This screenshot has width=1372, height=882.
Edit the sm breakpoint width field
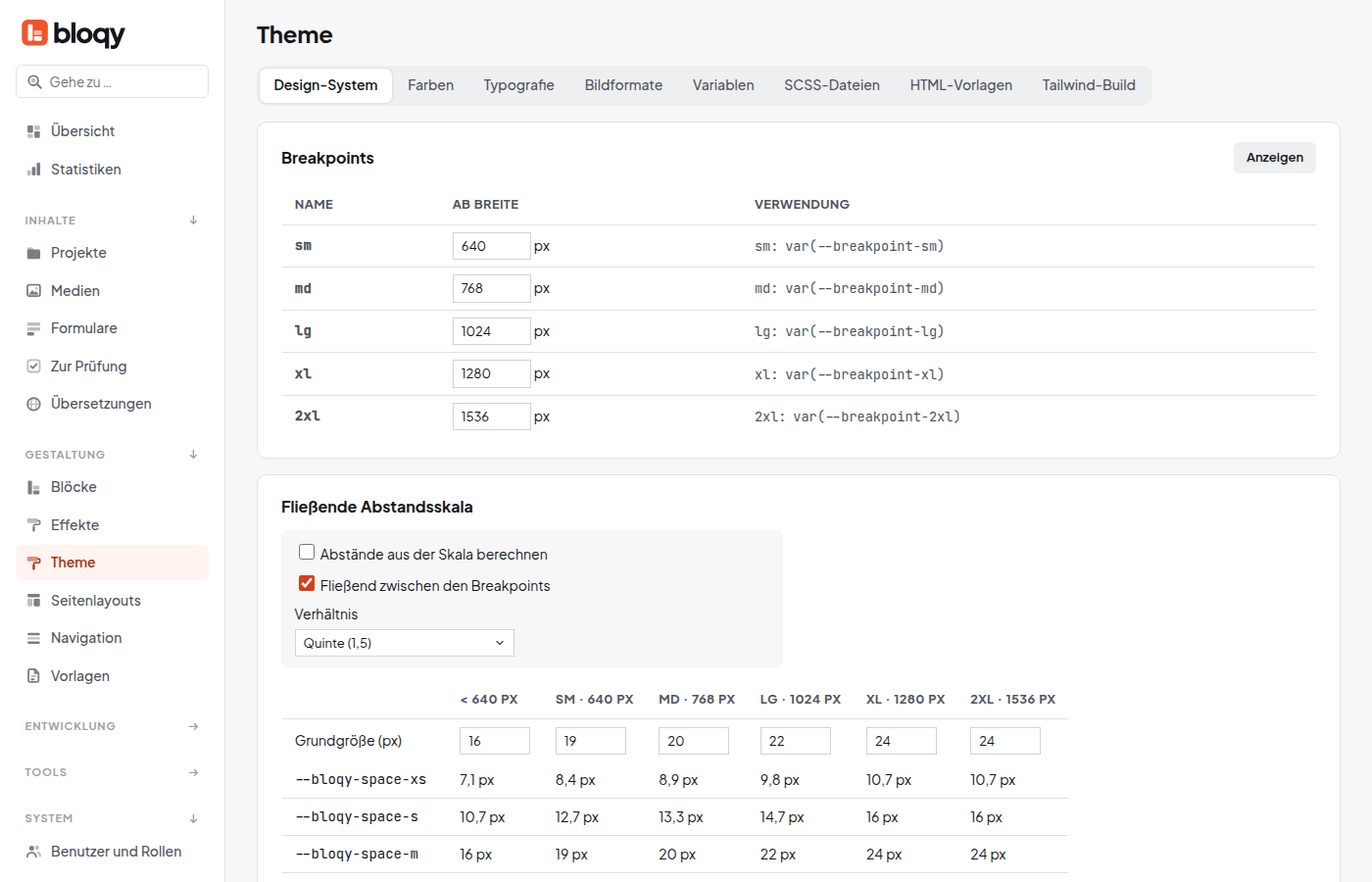point(491,246)
